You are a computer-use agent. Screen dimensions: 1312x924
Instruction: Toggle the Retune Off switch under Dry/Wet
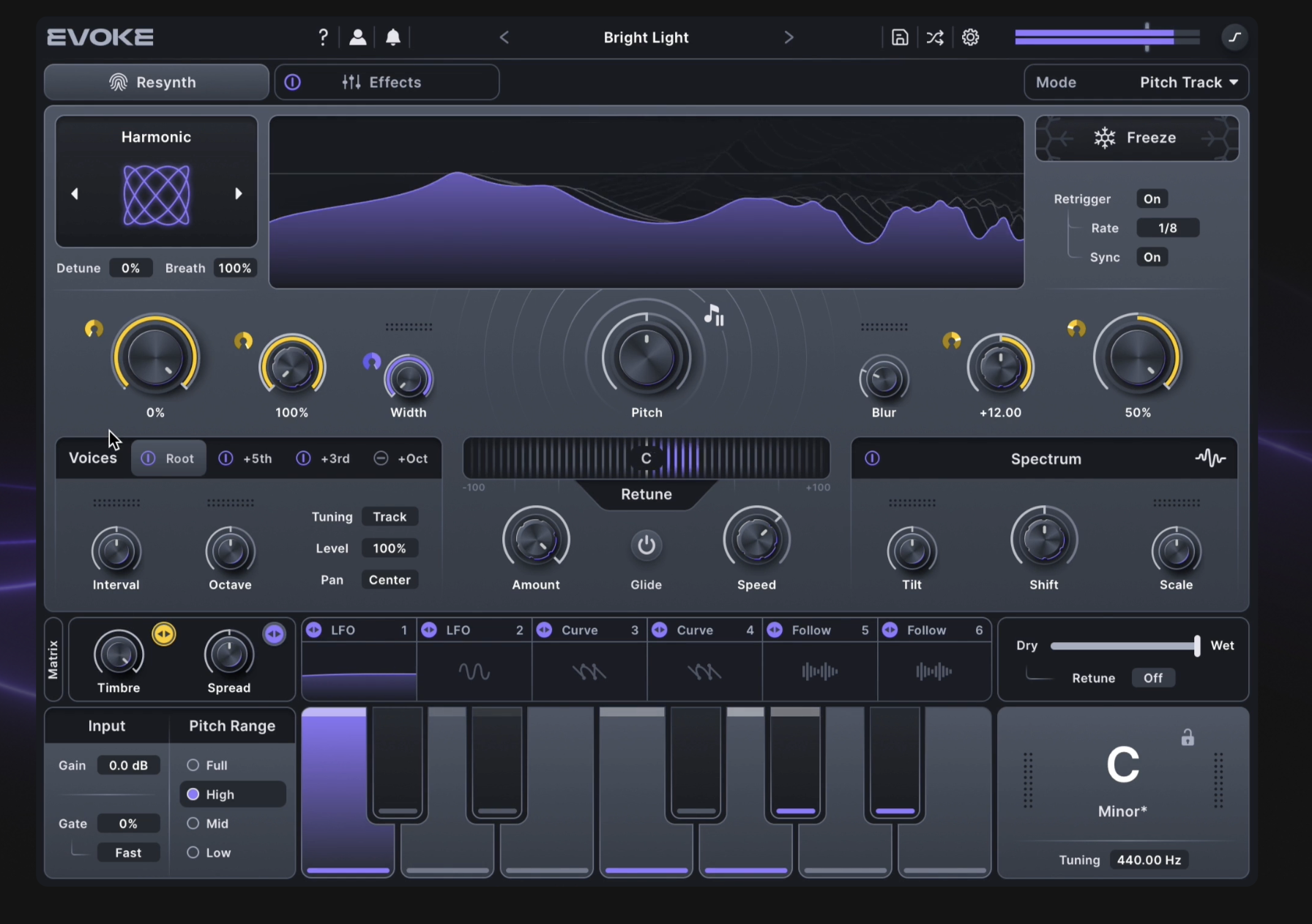(x=1153, y=678)
